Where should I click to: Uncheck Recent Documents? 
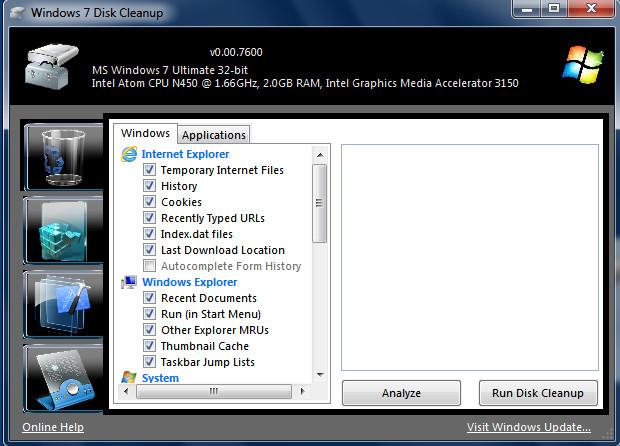[x=149, y=298]
